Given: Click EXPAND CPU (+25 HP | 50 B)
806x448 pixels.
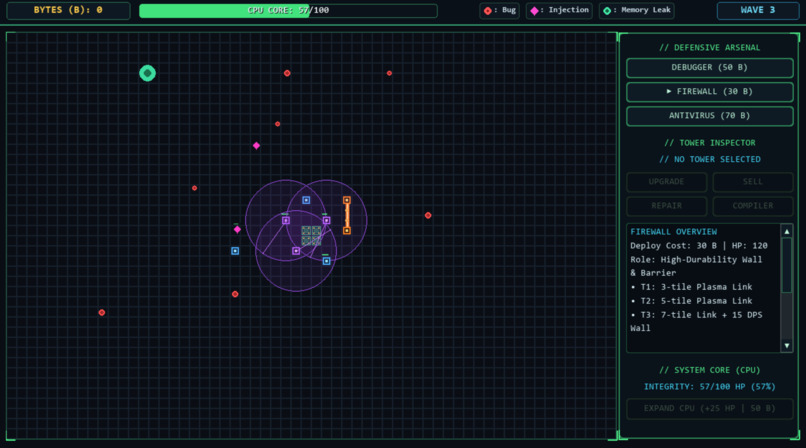Looking at the screenshot, I should [x=709, y=409].
